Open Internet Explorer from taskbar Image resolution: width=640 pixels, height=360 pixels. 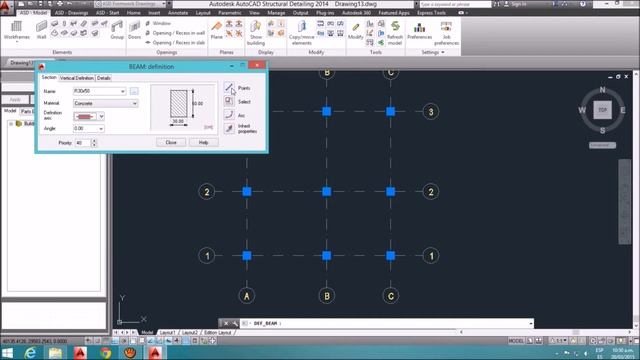[31, 353]
